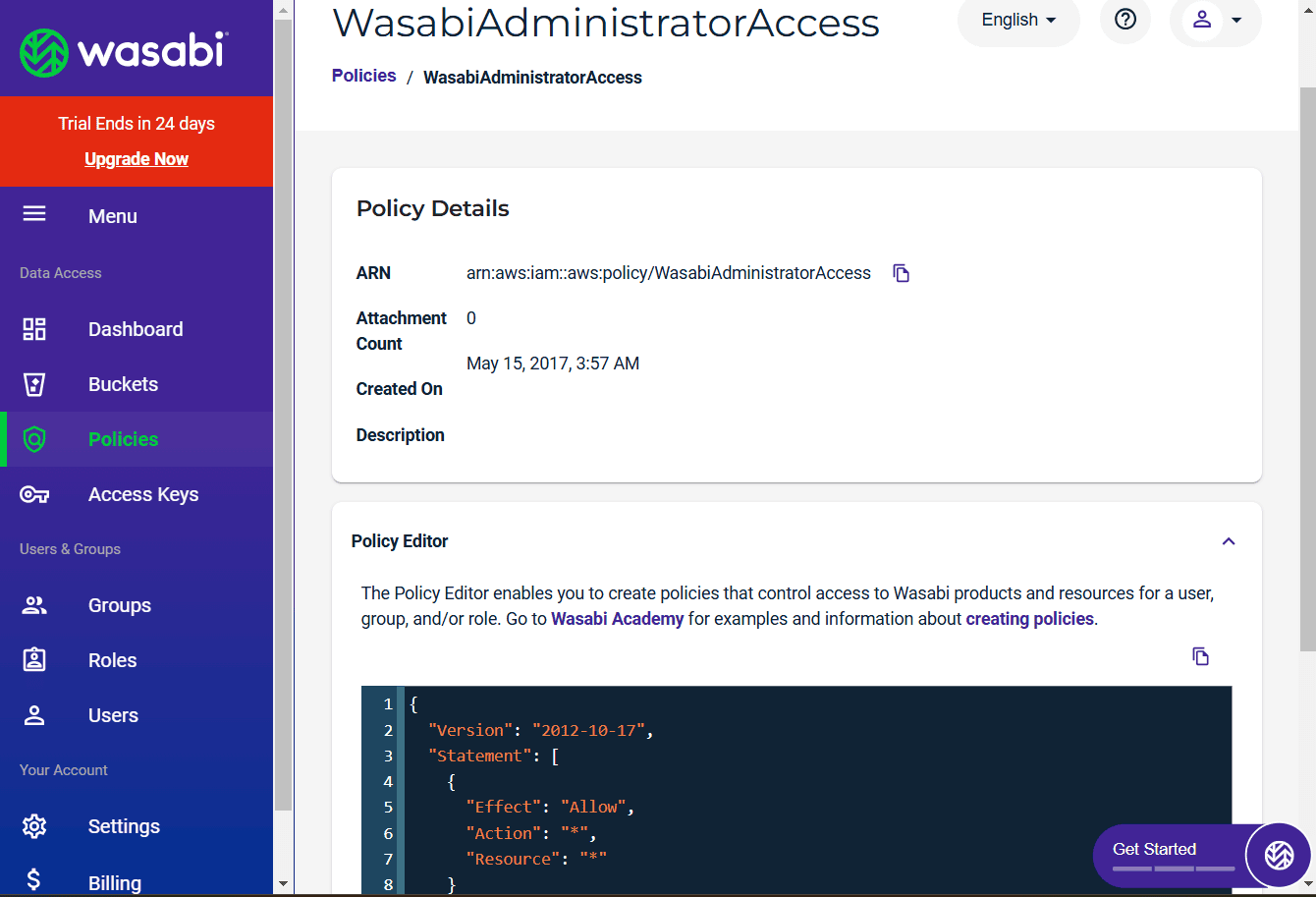Click Trial Ends in 24 days text

tap(137, 123)
